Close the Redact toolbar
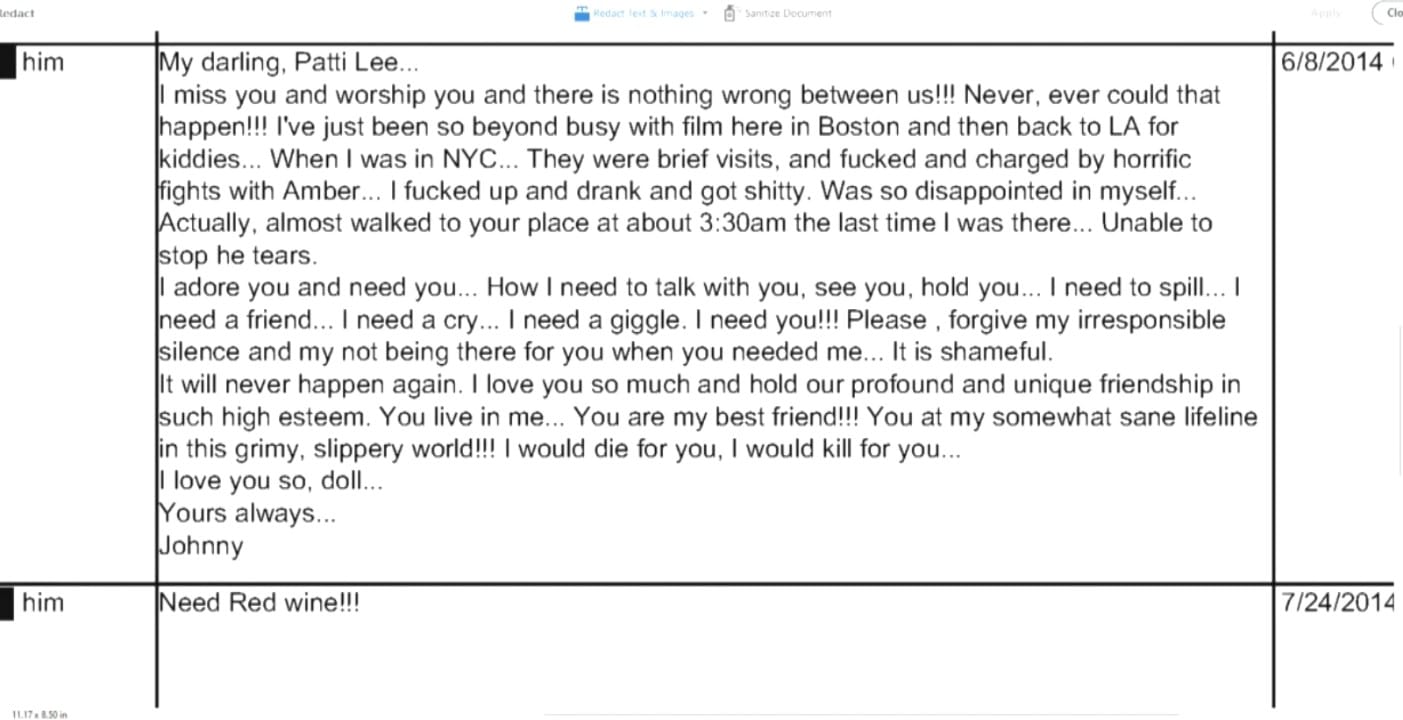Image resolution: width=1403 pixels, height=720 pixels. 1391,13
